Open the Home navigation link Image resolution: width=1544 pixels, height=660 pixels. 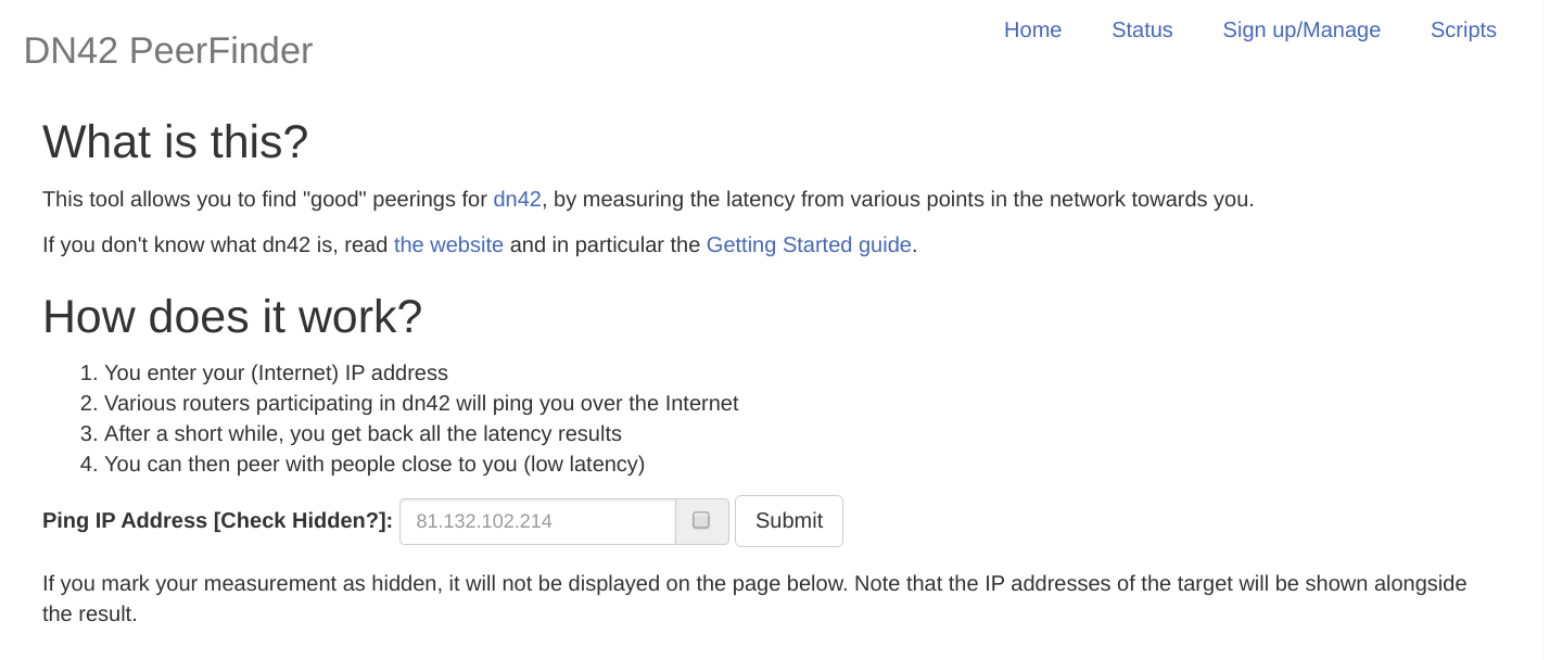pos(1032,30)
